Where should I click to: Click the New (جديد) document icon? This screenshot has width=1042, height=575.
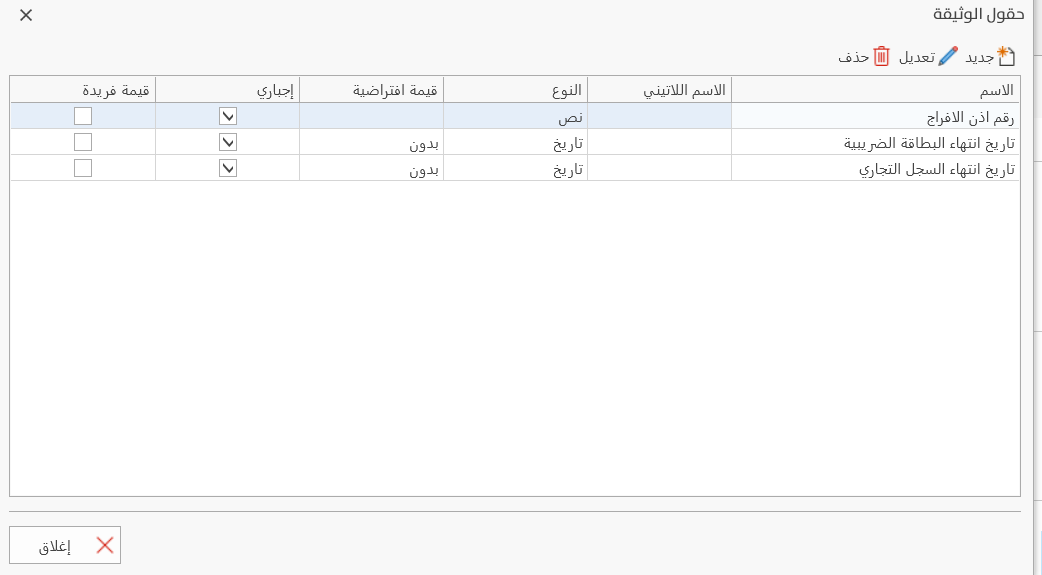(1006, 57)
